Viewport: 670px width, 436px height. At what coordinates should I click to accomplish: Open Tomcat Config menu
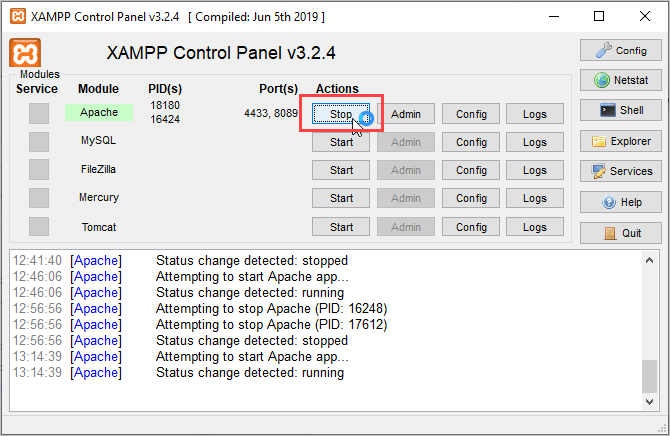[471, 227]
